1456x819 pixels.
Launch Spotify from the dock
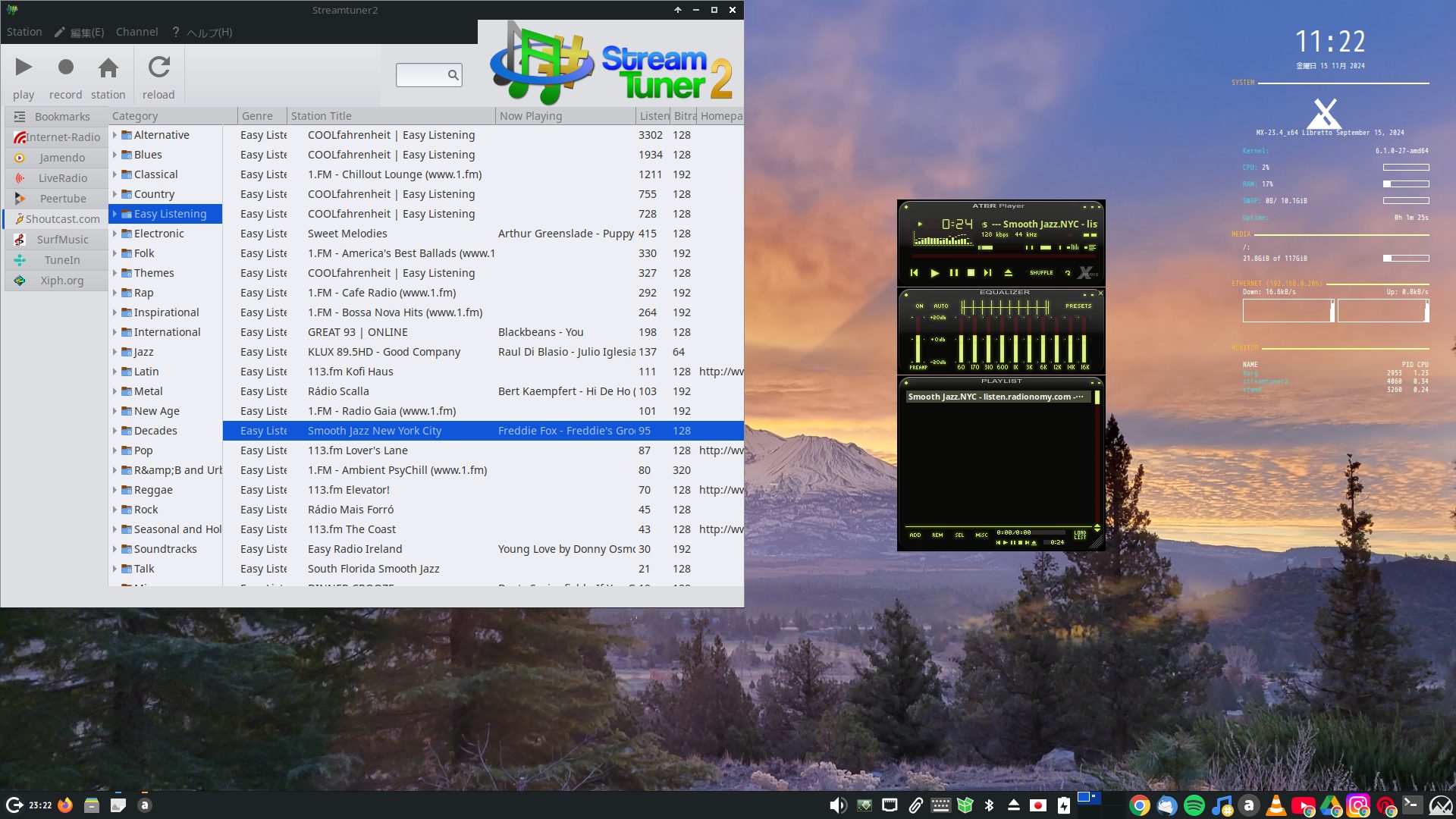click(x=1194, y=805)
